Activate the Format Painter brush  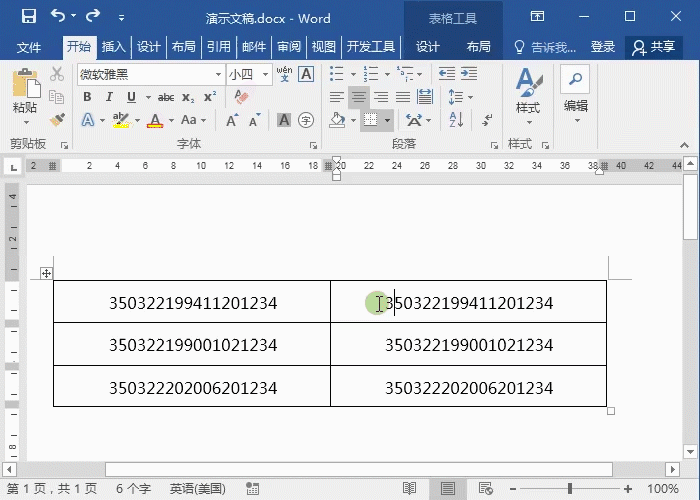57,120
